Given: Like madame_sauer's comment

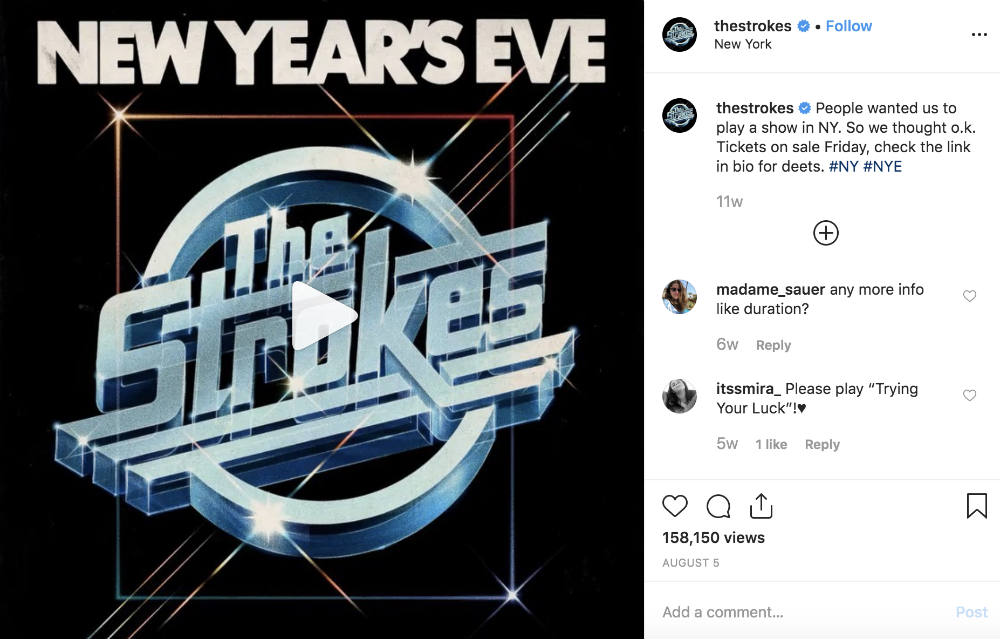Looking at the screenshot, I should tap(969, 296).
